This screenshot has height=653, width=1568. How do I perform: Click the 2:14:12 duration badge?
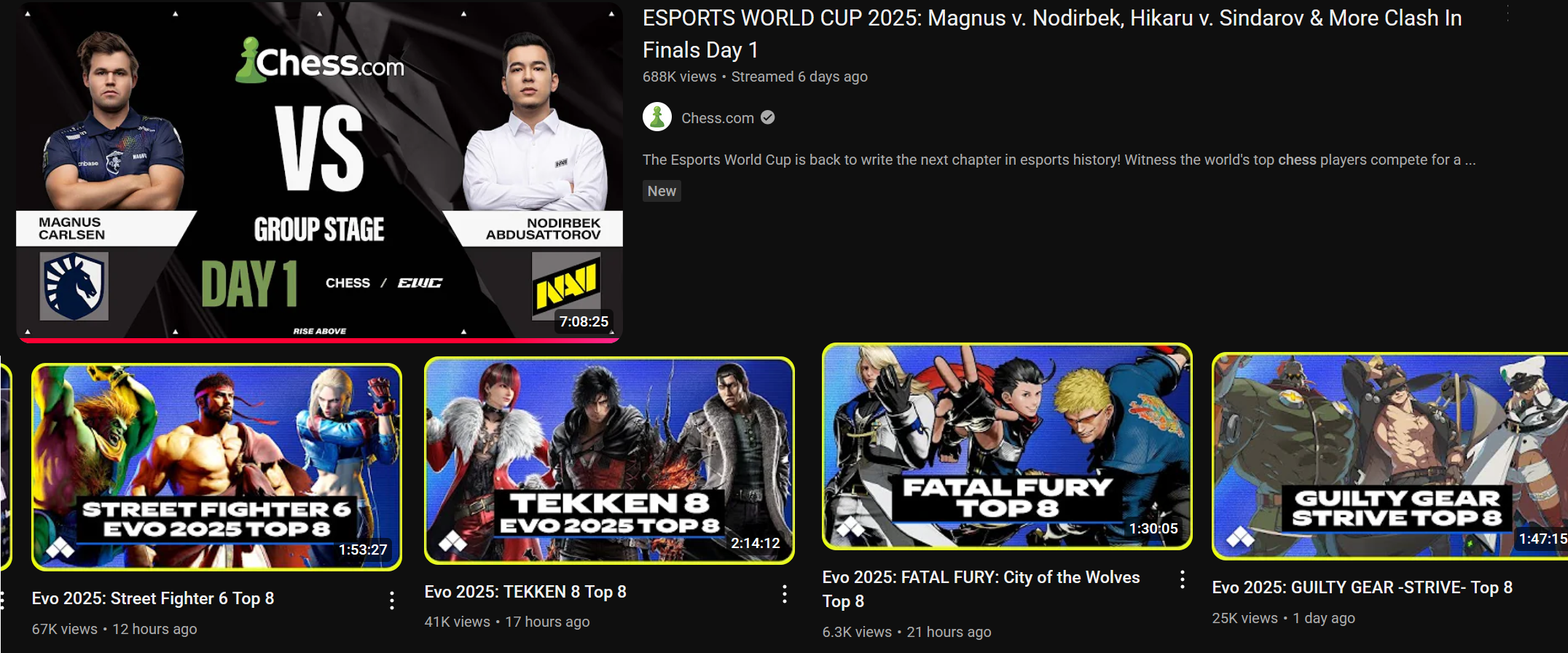point(756,543)
